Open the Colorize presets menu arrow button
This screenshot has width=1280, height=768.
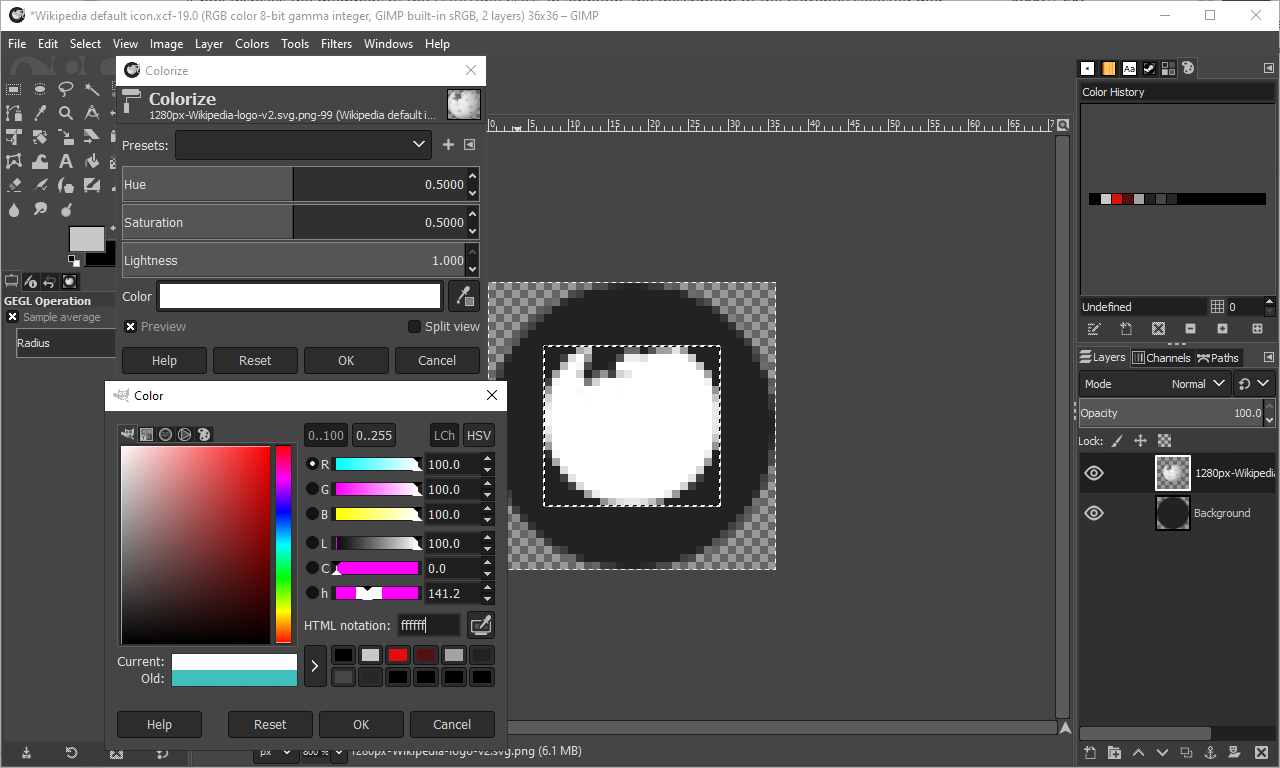tap(470, 145)
